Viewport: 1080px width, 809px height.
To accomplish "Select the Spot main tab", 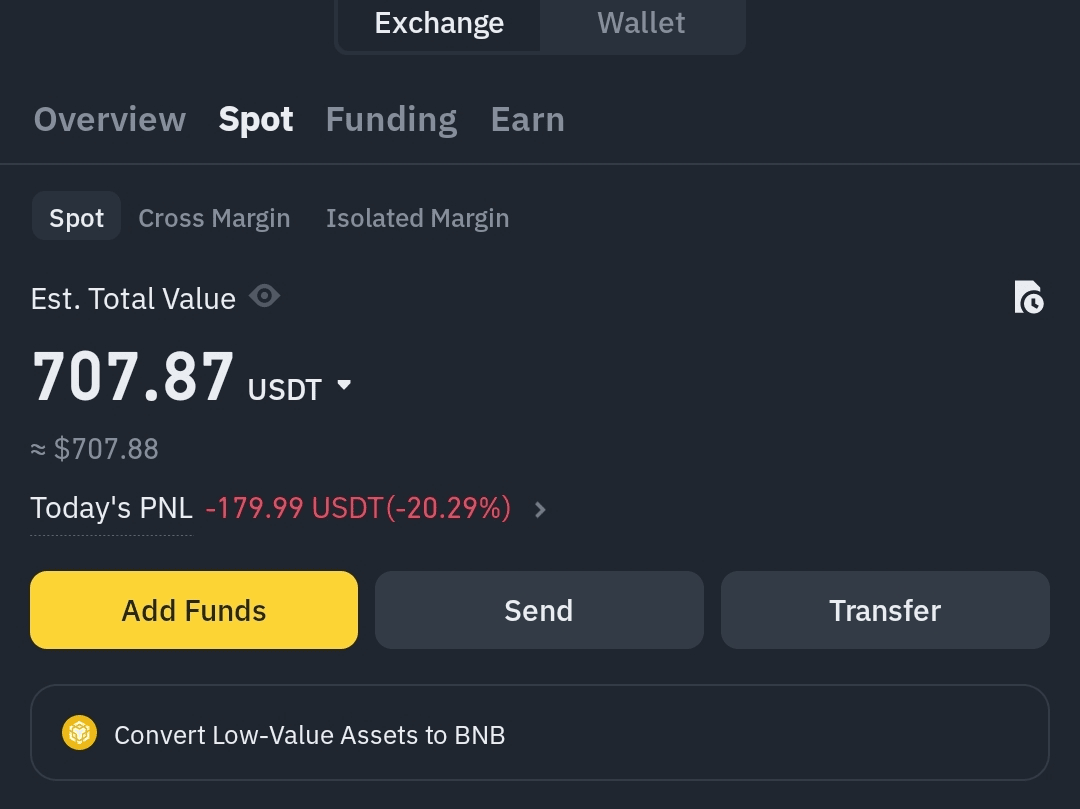I will (256, 120).
